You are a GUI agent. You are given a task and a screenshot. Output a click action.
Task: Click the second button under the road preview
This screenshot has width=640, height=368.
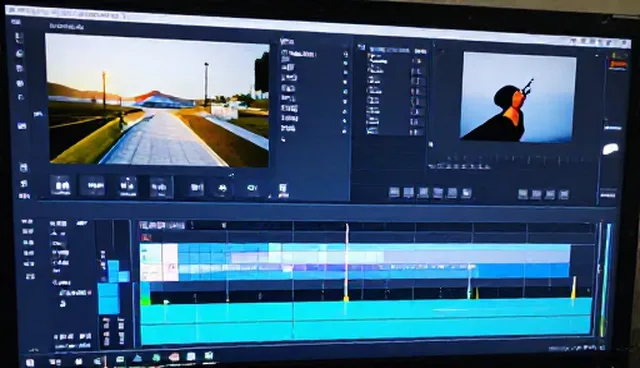point(93,186)
